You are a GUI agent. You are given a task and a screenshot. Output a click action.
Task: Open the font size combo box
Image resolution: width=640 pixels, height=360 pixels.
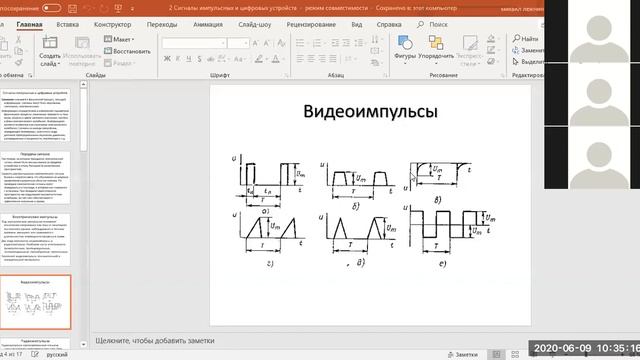(238, 43)
